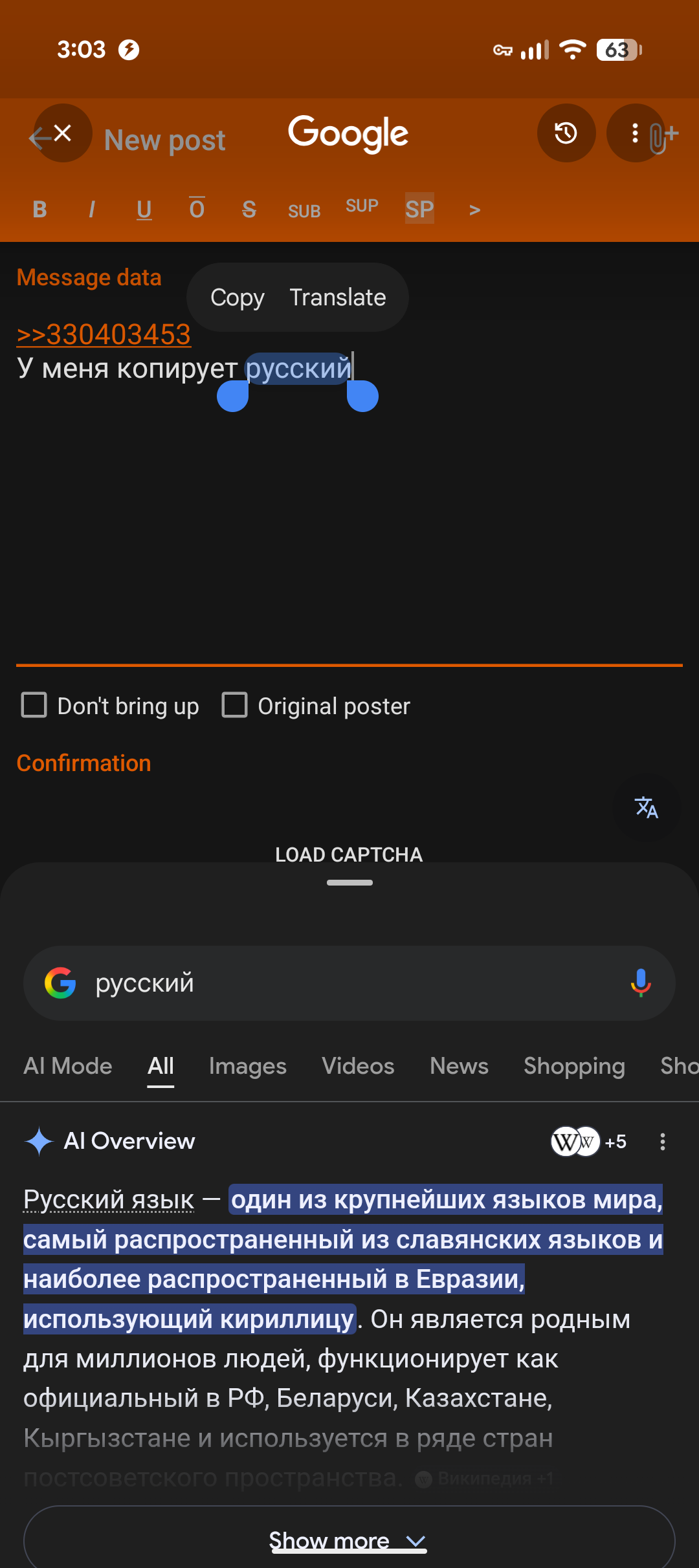
Task: Expand AI Overview with Show more
Action: 349,1541
